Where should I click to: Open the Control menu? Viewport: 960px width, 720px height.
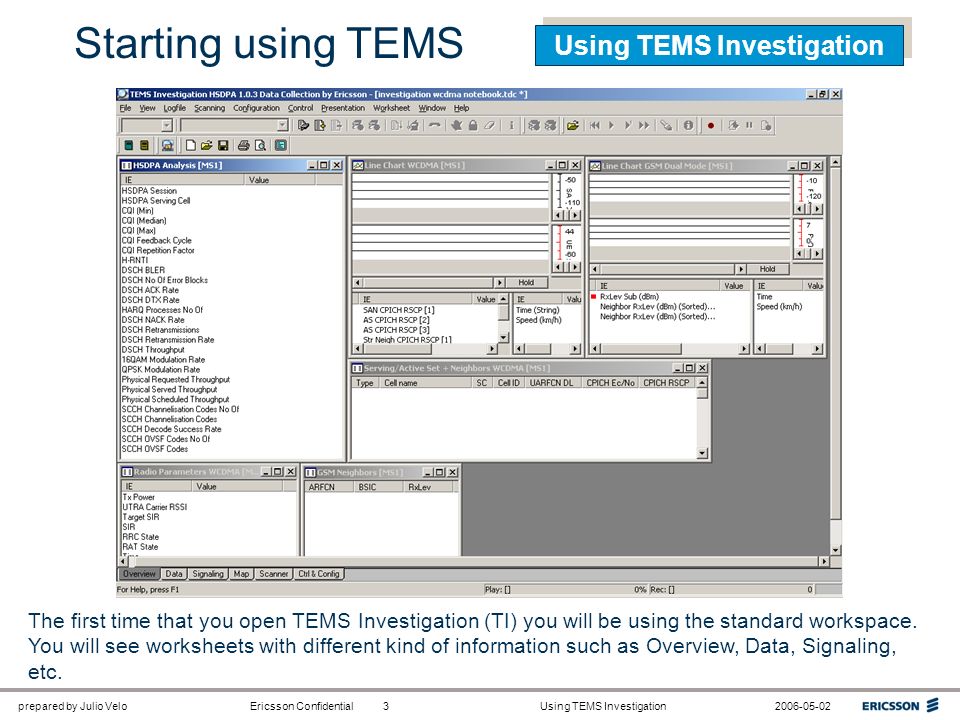pyautogui.click(x=300, y=108)
